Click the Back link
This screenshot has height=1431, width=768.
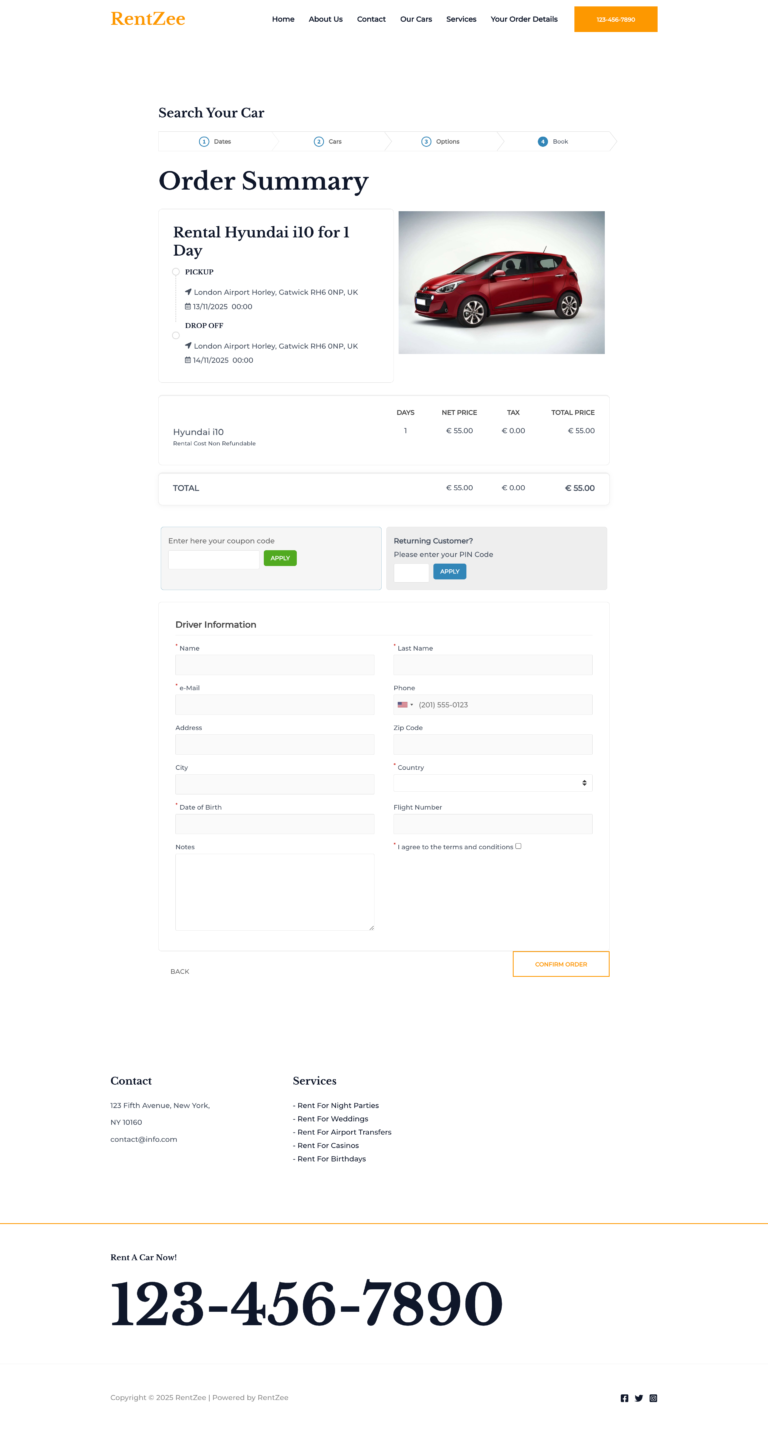180,972
